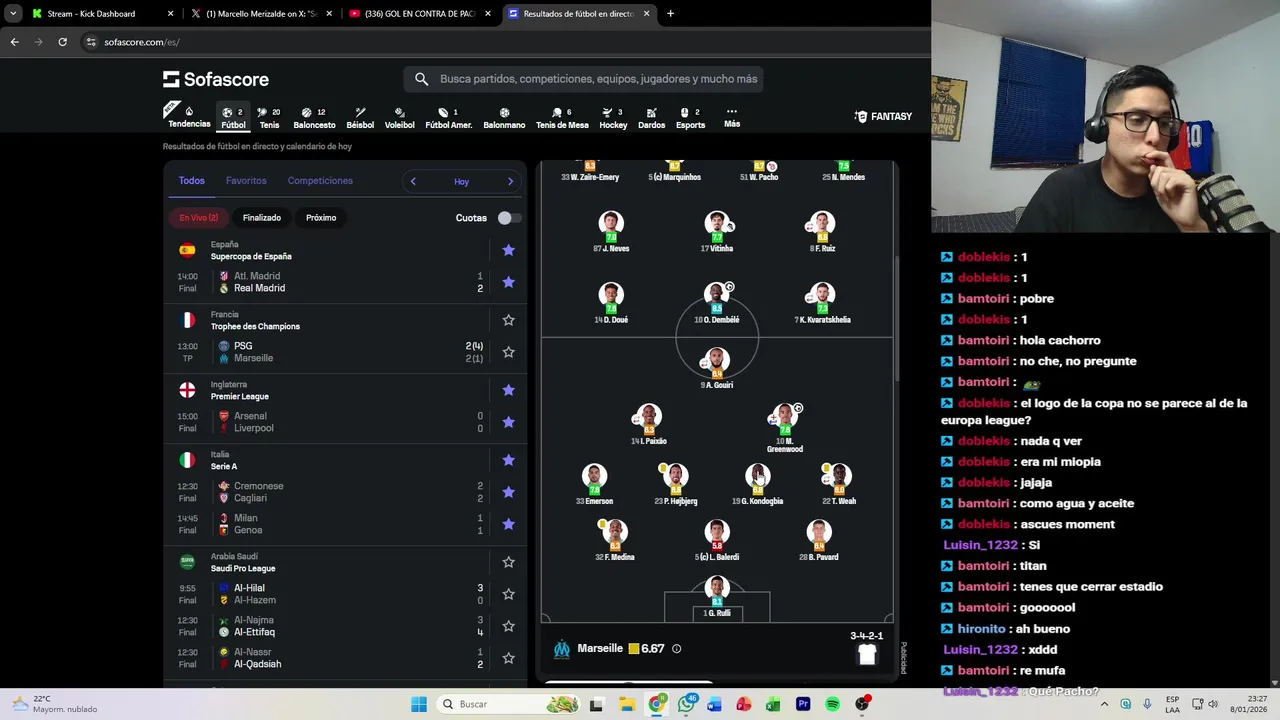Click the browser address bar

(x=500, y=42)
